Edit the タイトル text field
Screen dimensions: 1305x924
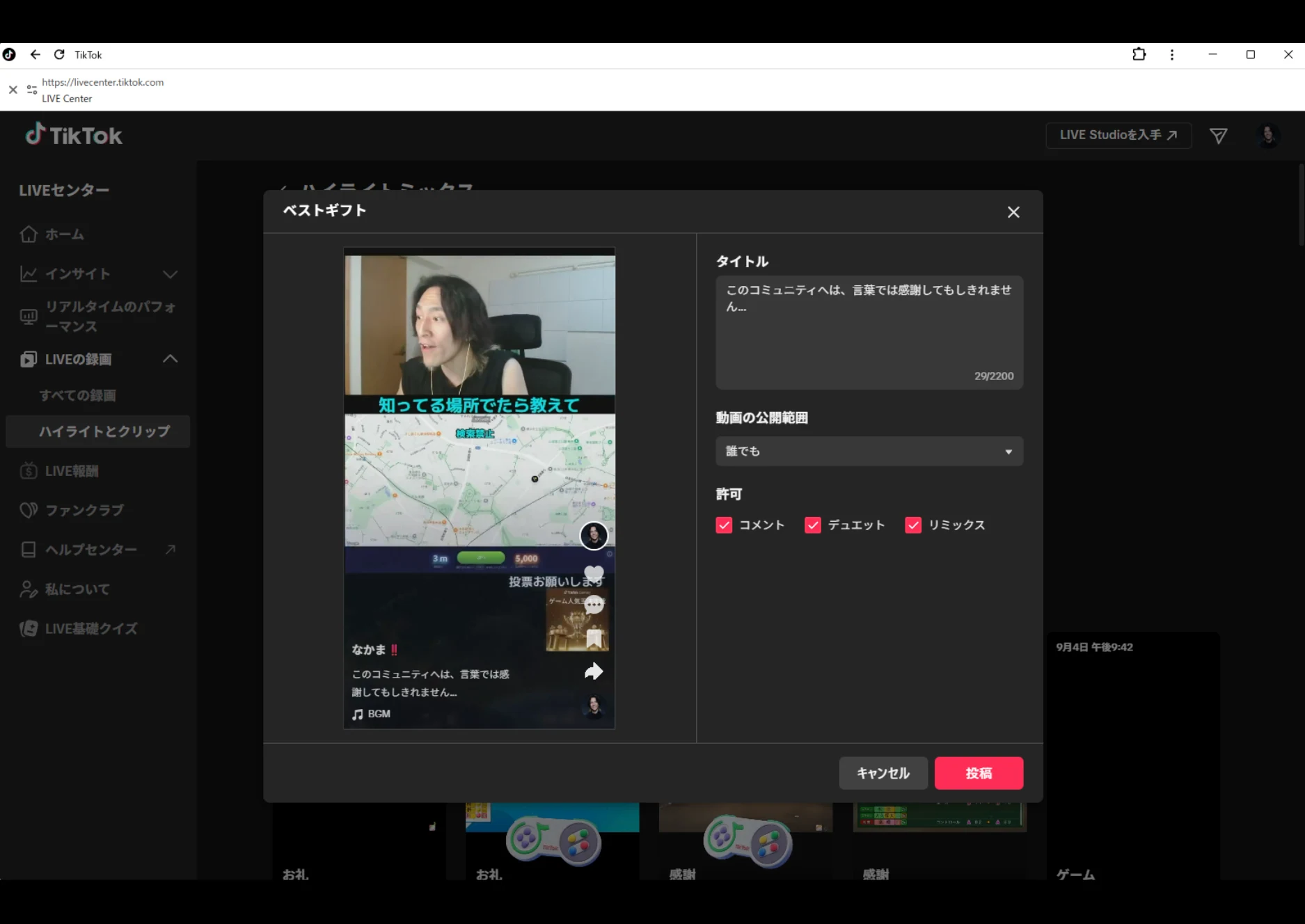pyautogui.click(x=869, y=333)
